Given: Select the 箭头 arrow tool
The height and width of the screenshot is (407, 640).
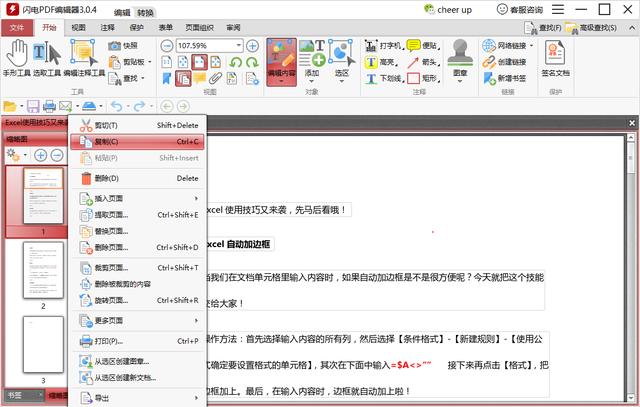Looking at the screenshot, I should click(x=423, y=62).
